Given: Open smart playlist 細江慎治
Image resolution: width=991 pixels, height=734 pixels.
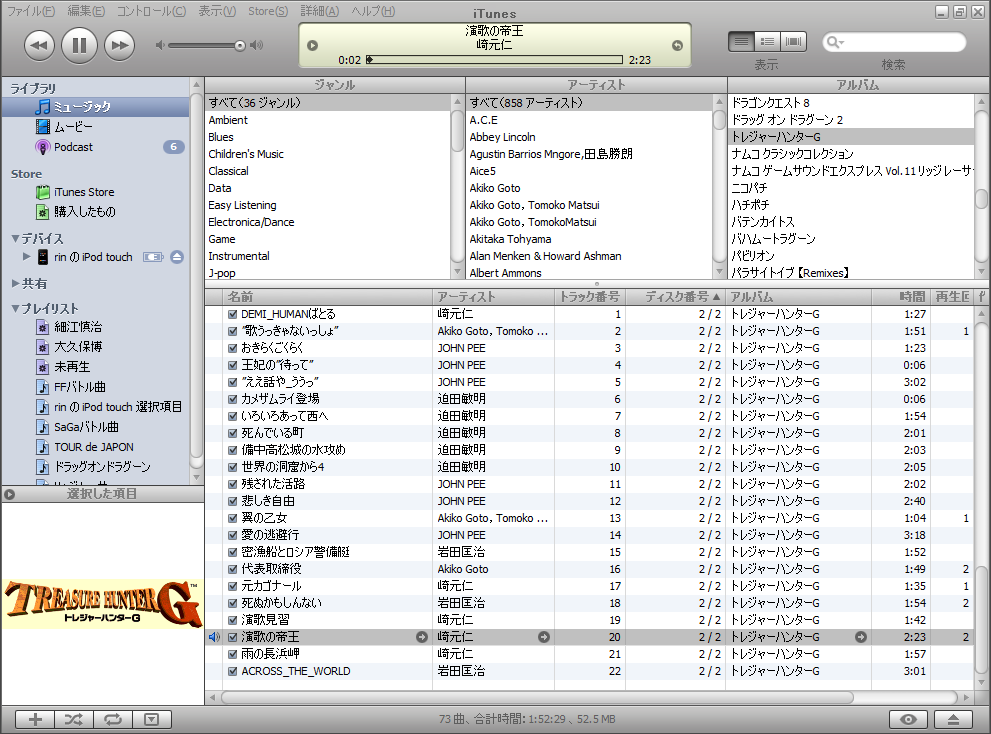Looking at the screenshot, I should click(x=95, y=327).
